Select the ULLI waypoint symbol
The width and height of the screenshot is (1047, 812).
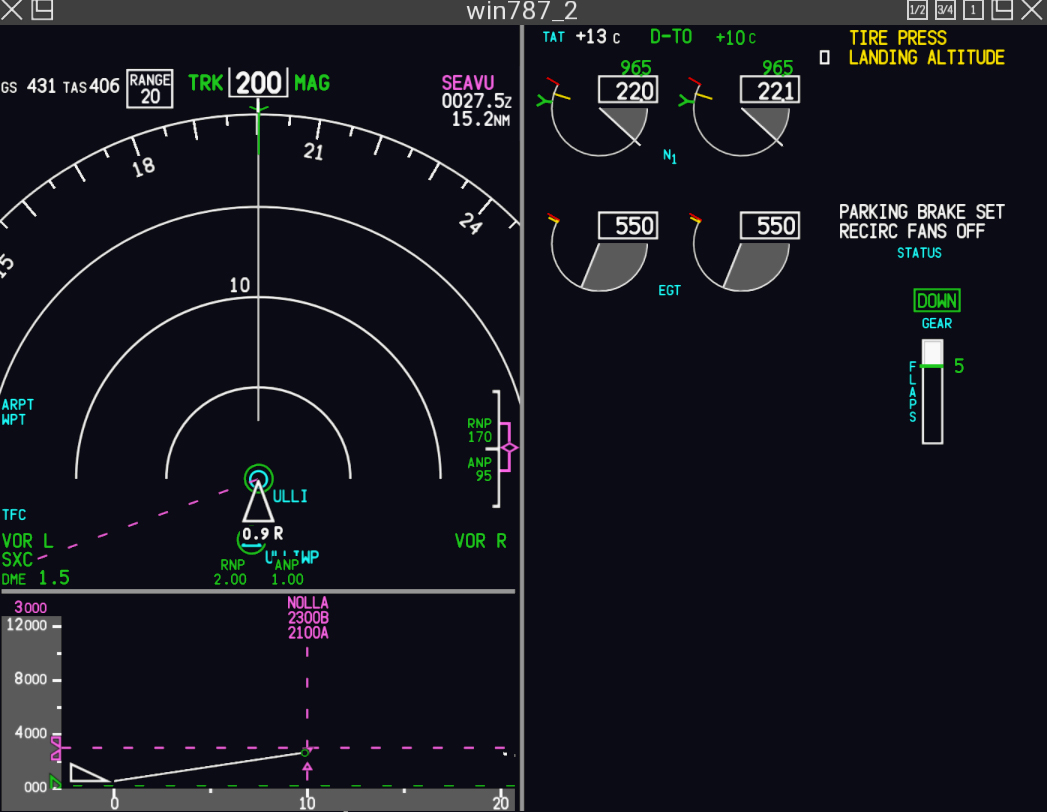(258, 480)
